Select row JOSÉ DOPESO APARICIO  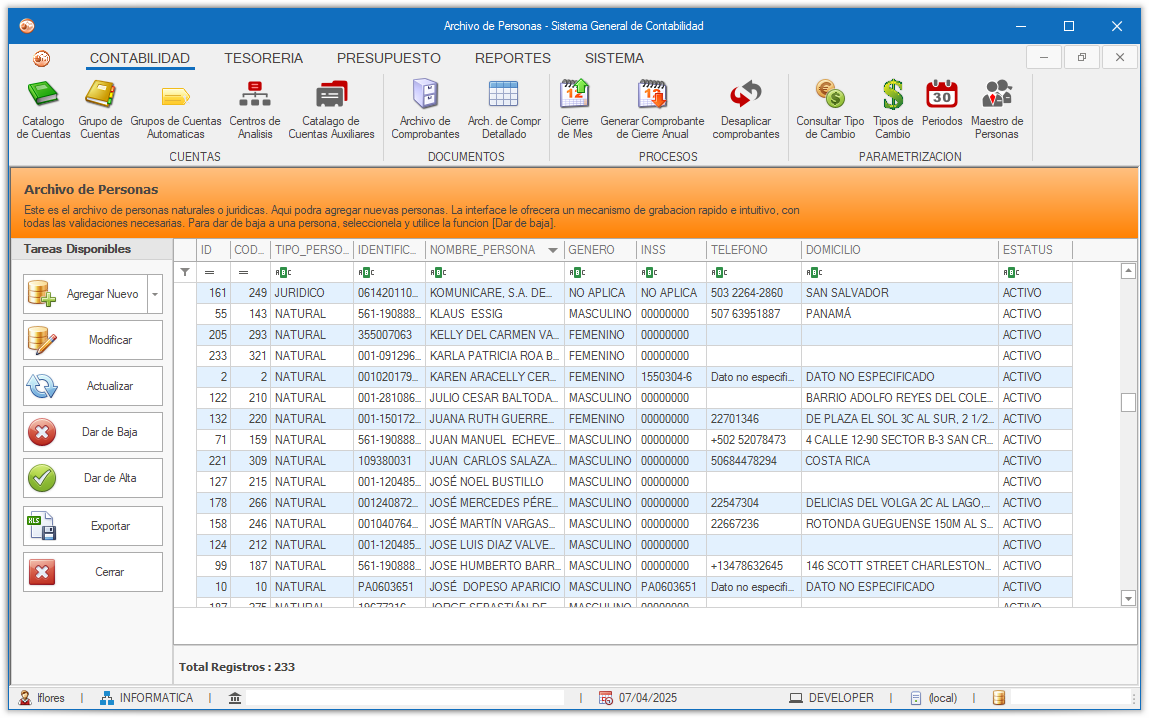[634, 587]
